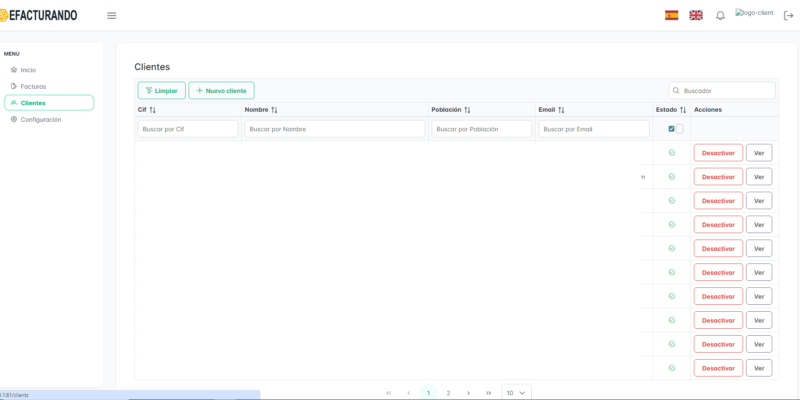This screenshot has width=800, height=400.
Task: Go to Inicio in the sidebar
Action: pos(28,70)
